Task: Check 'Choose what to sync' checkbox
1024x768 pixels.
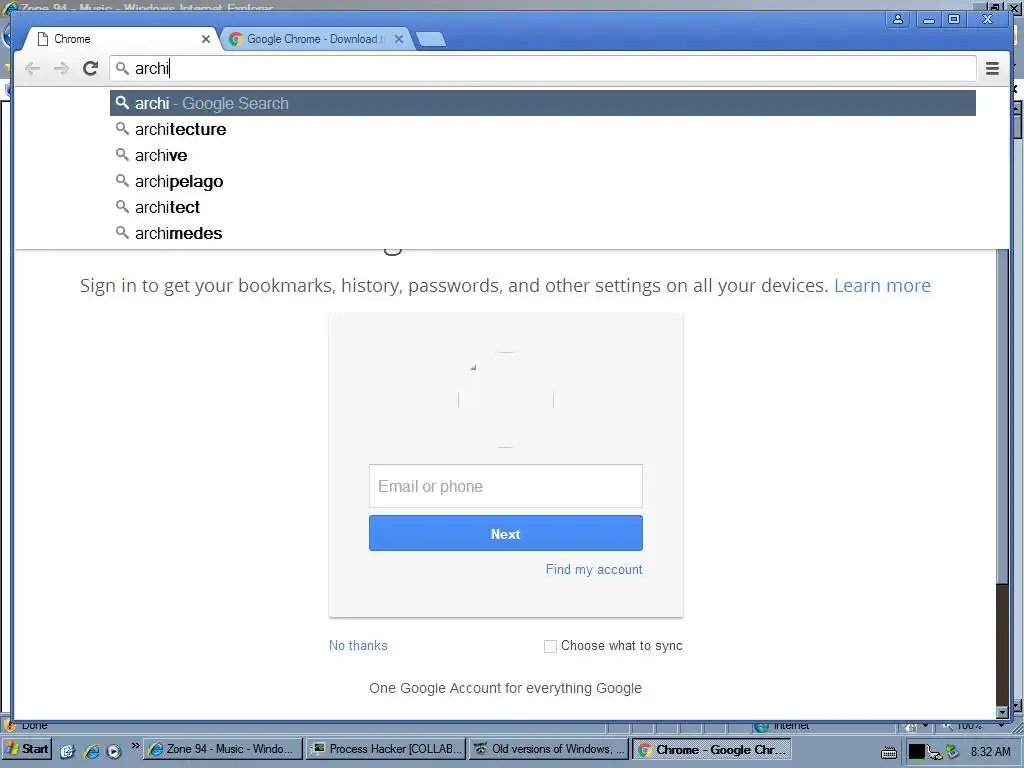Action: 550,646
